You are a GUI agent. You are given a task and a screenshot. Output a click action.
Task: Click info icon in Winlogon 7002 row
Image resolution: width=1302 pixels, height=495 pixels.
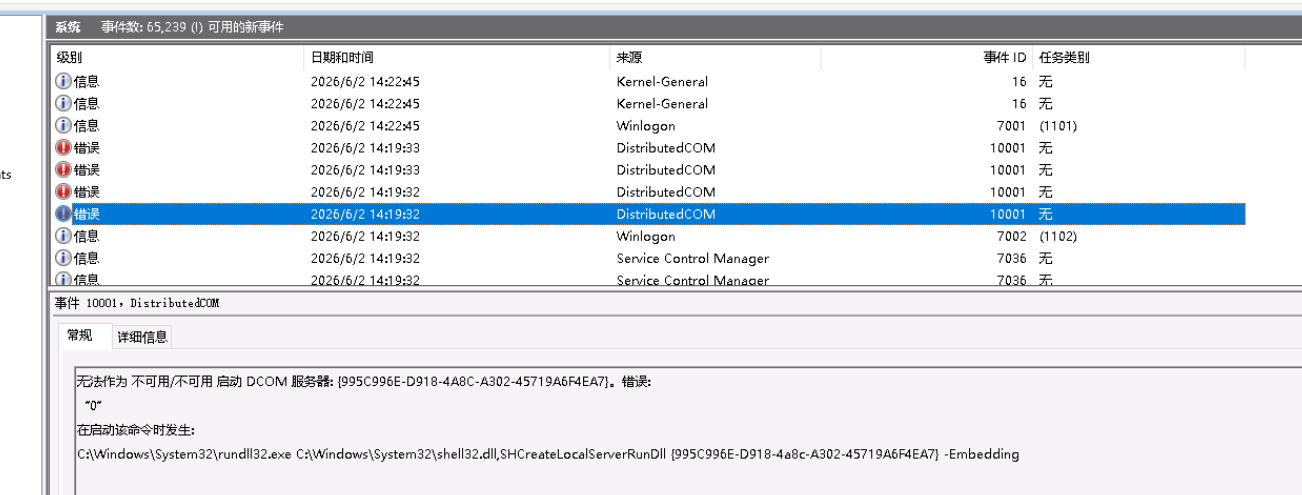click(63, 236)
